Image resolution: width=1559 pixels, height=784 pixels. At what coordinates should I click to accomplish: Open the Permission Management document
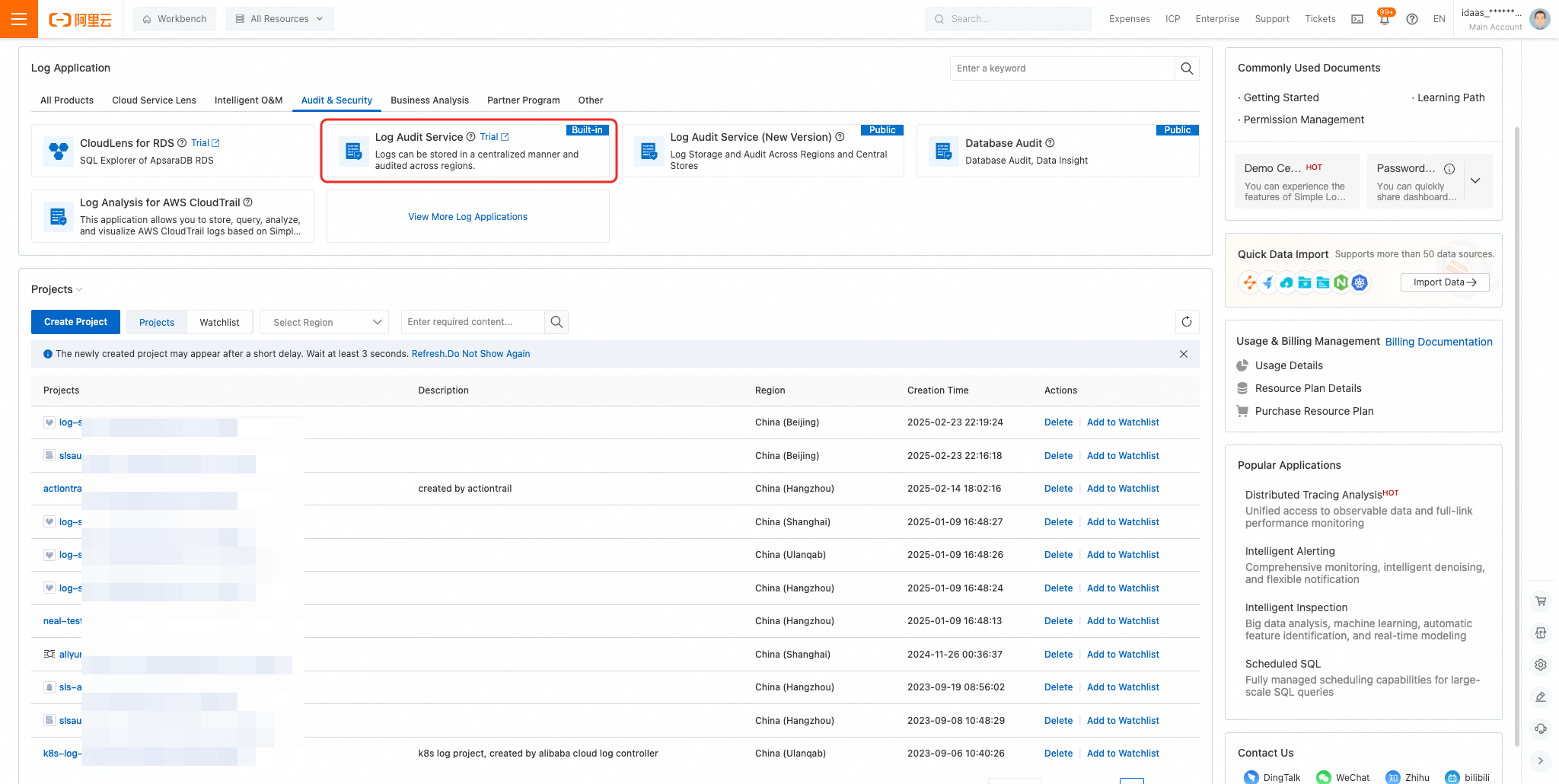1304,120
